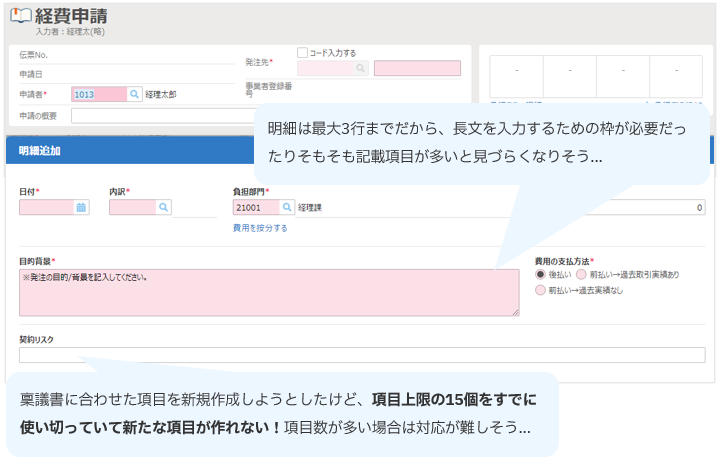Click the 申請者 code field showing 1013
This screenshot has height=461, width=718.
coord(98,94)
